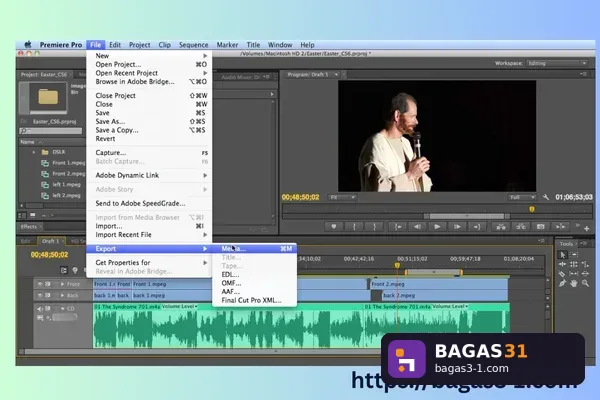Viewport: 600px width, 400px height.
Task: Open New submenu in File menu
Action: (x=149, y=56)
